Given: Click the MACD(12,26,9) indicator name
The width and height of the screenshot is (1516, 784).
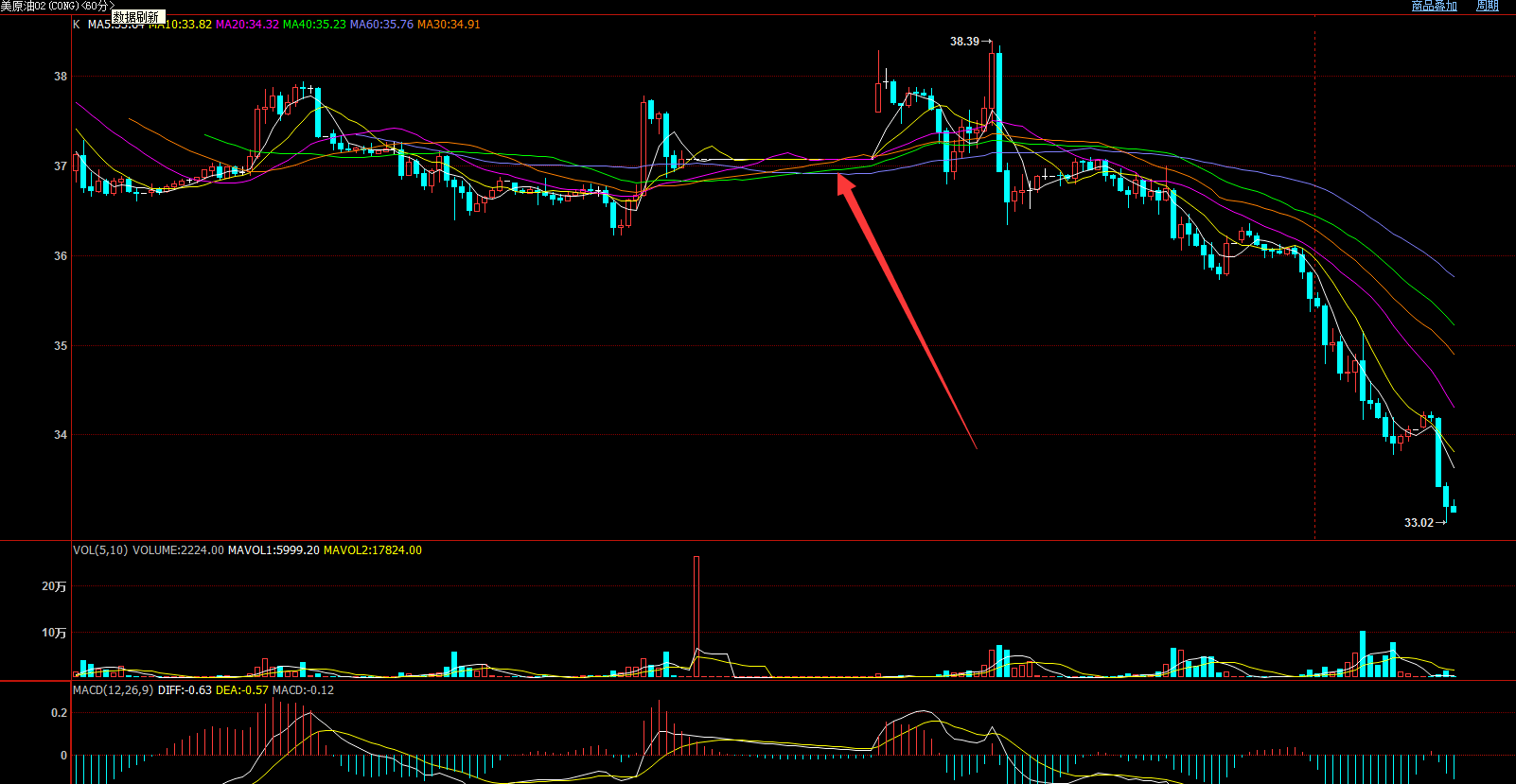Looking at the screenshot, I should click(113, 690).
